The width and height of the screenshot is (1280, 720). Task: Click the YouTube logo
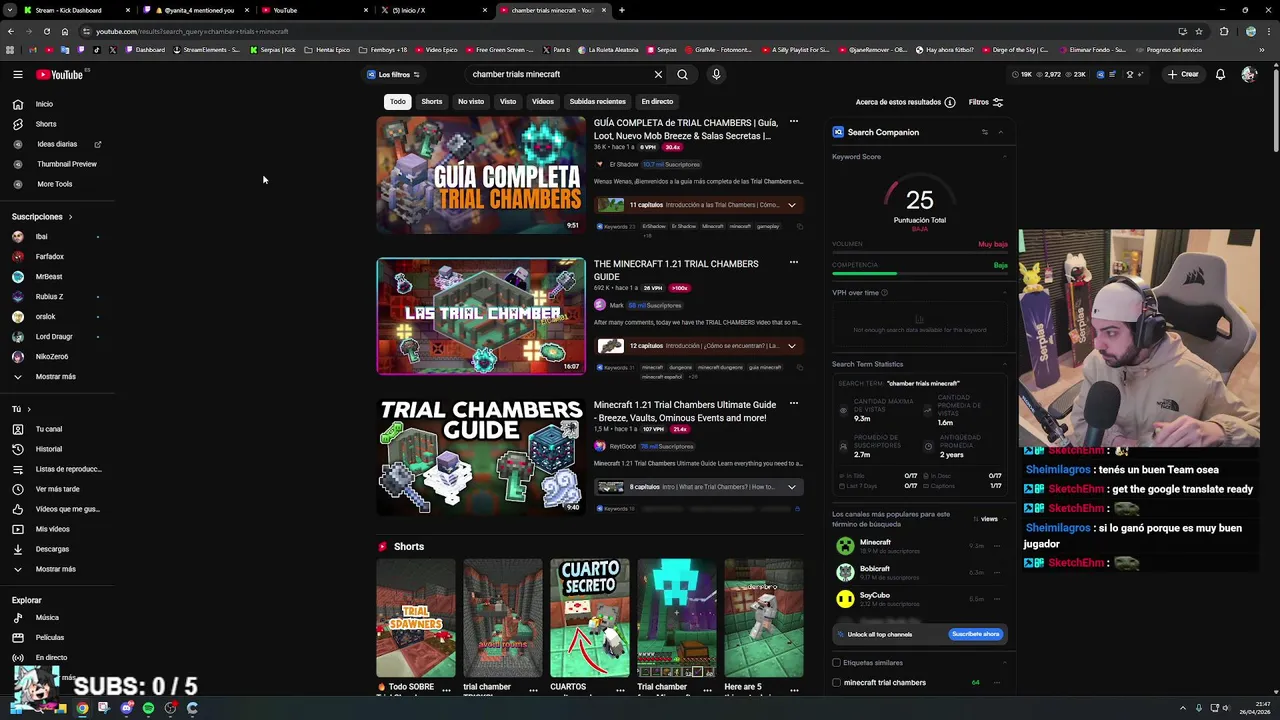point(60,74)
